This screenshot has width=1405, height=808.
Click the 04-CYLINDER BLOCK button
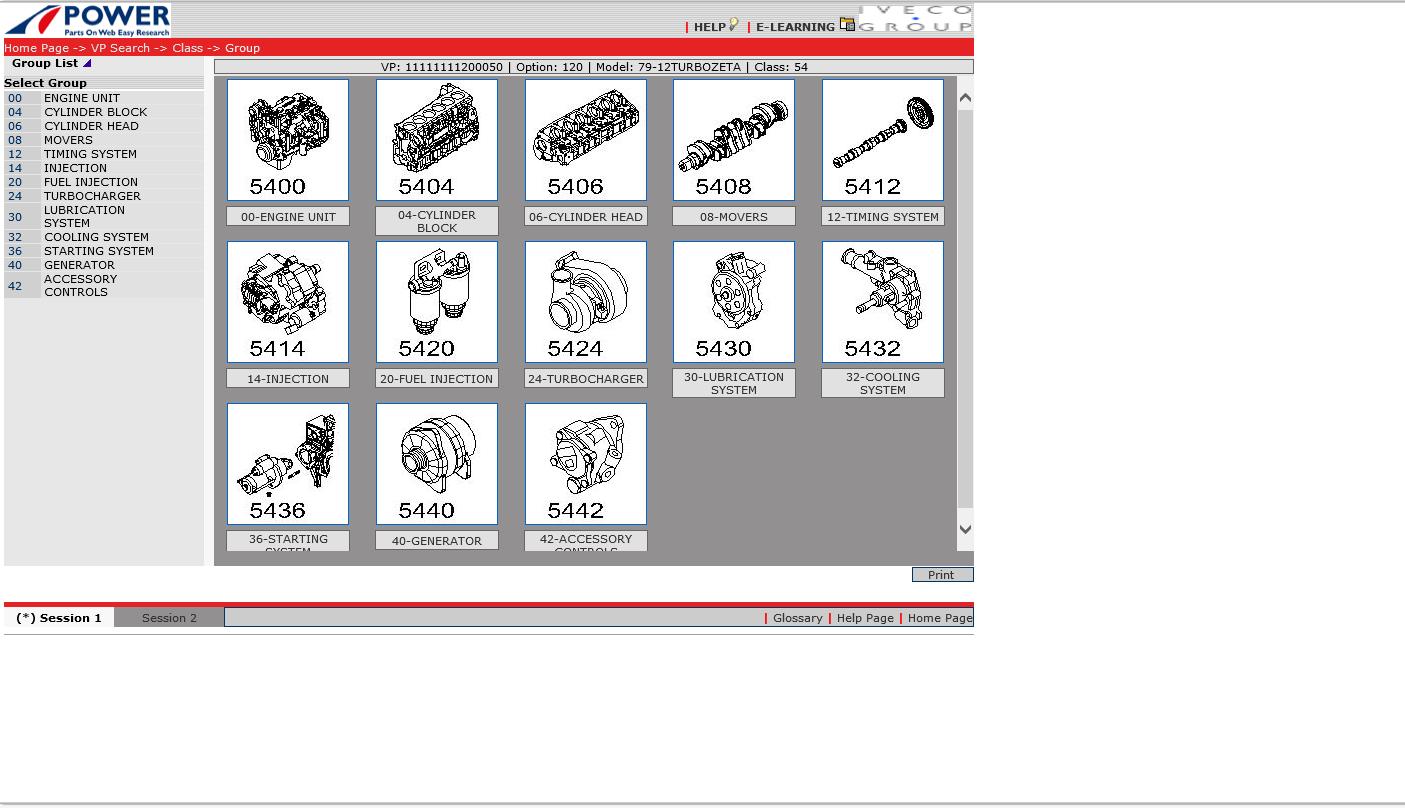437,221
